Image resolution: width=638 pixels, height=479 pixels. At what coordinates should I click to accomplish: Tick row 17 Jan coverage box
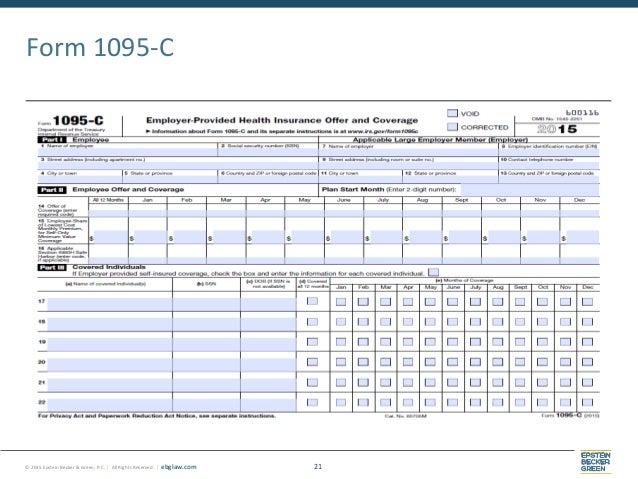point(341,302)
